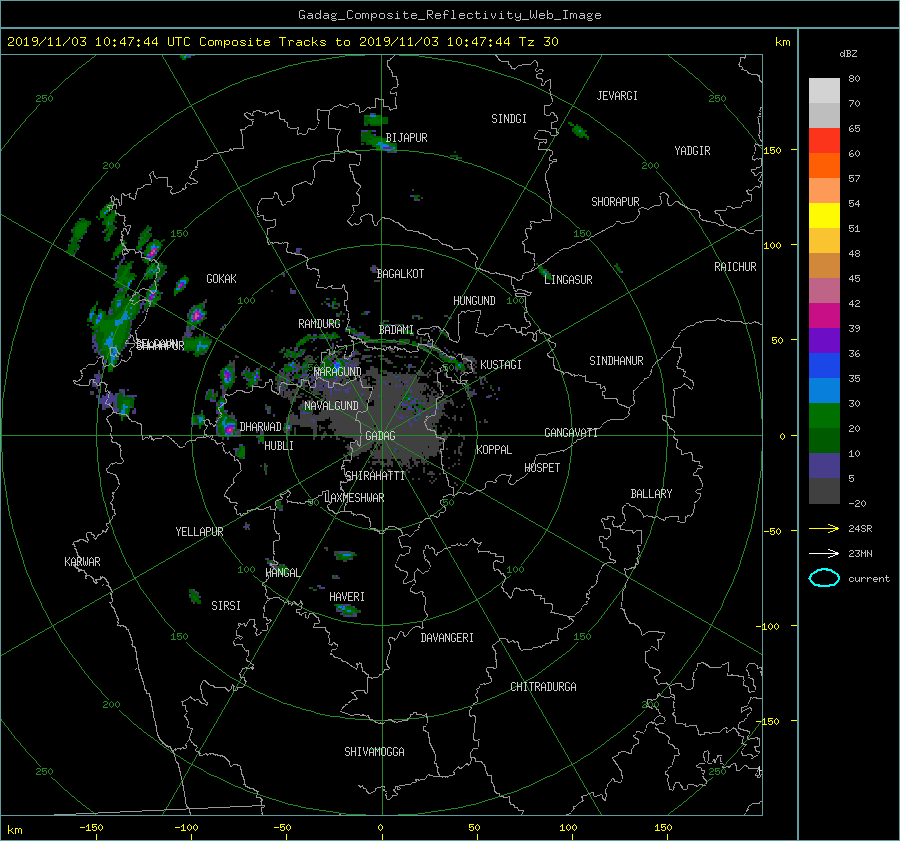Click the RAICHUR city label
The width and height of the screenshot is (900, 841).
(x=735, y=267)
